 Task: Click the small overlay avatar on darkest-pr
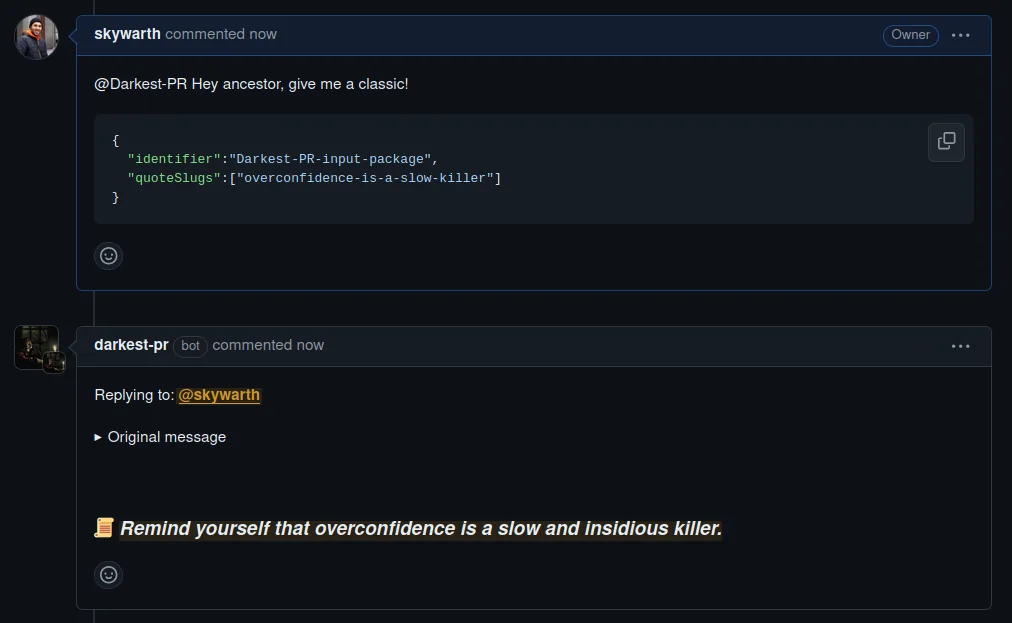[x=55, y=362]
